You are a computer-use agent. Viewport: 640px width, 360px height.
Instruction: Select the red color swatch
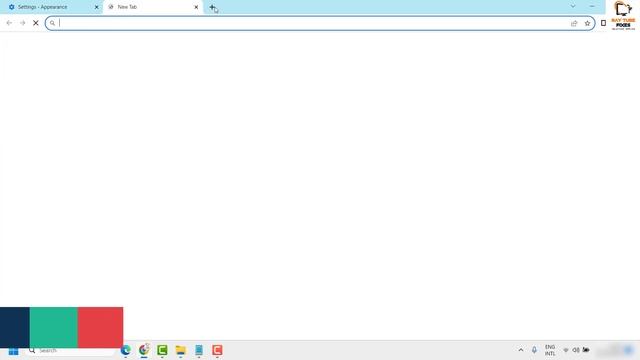click(100, 327)
